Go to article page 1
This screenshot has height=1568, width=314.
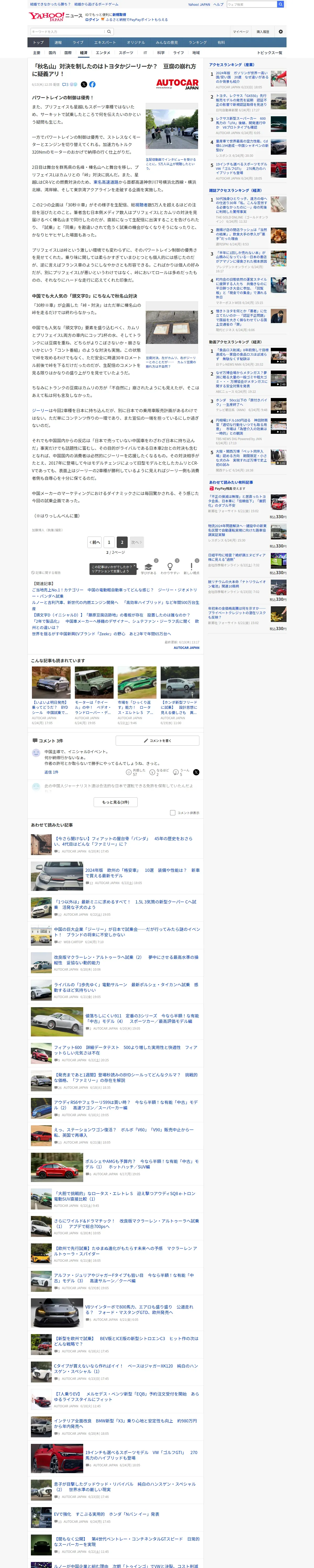[x=109, y=542]
